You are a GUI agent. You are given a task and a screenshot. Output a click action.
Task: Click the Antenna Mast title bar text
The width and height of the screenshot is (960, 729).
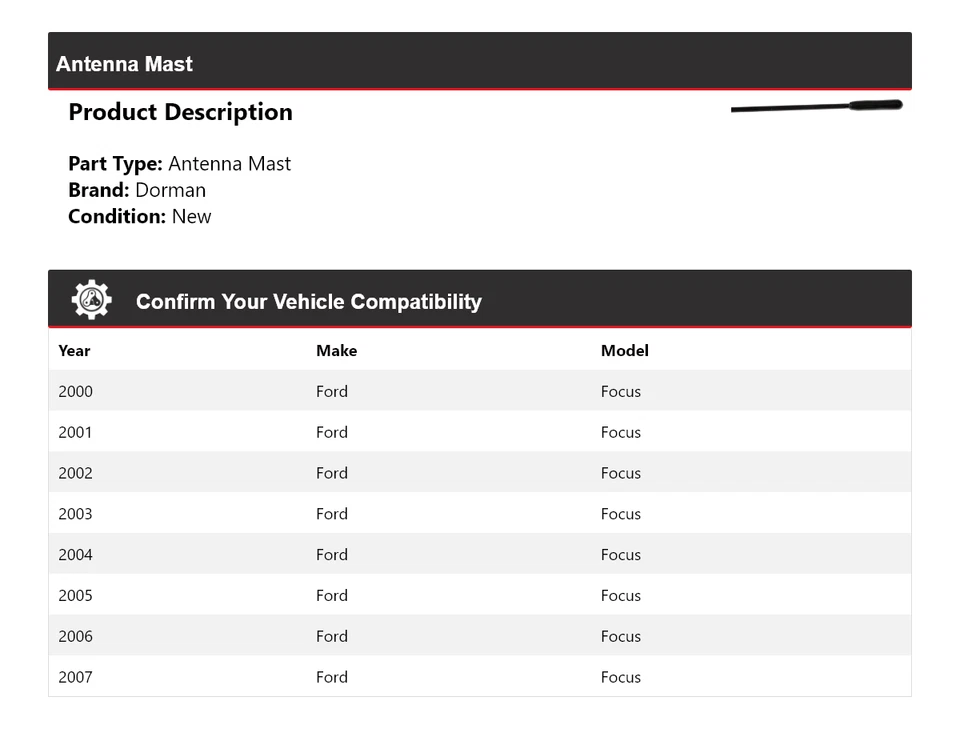pyautogui.click(x=125, y=64)
